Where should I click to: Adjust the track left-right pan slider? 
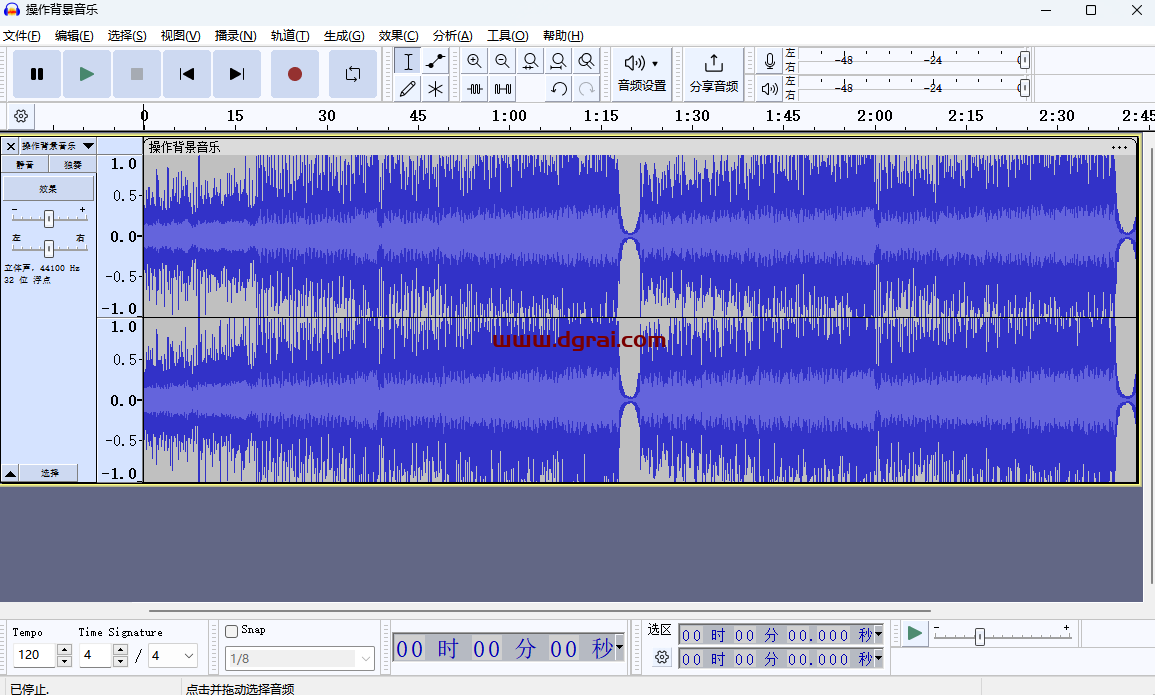(x=49, y=248)
